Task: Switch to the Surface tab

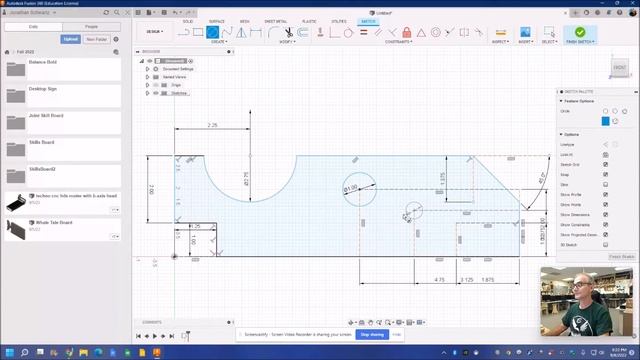Action: tap(217, 21)
